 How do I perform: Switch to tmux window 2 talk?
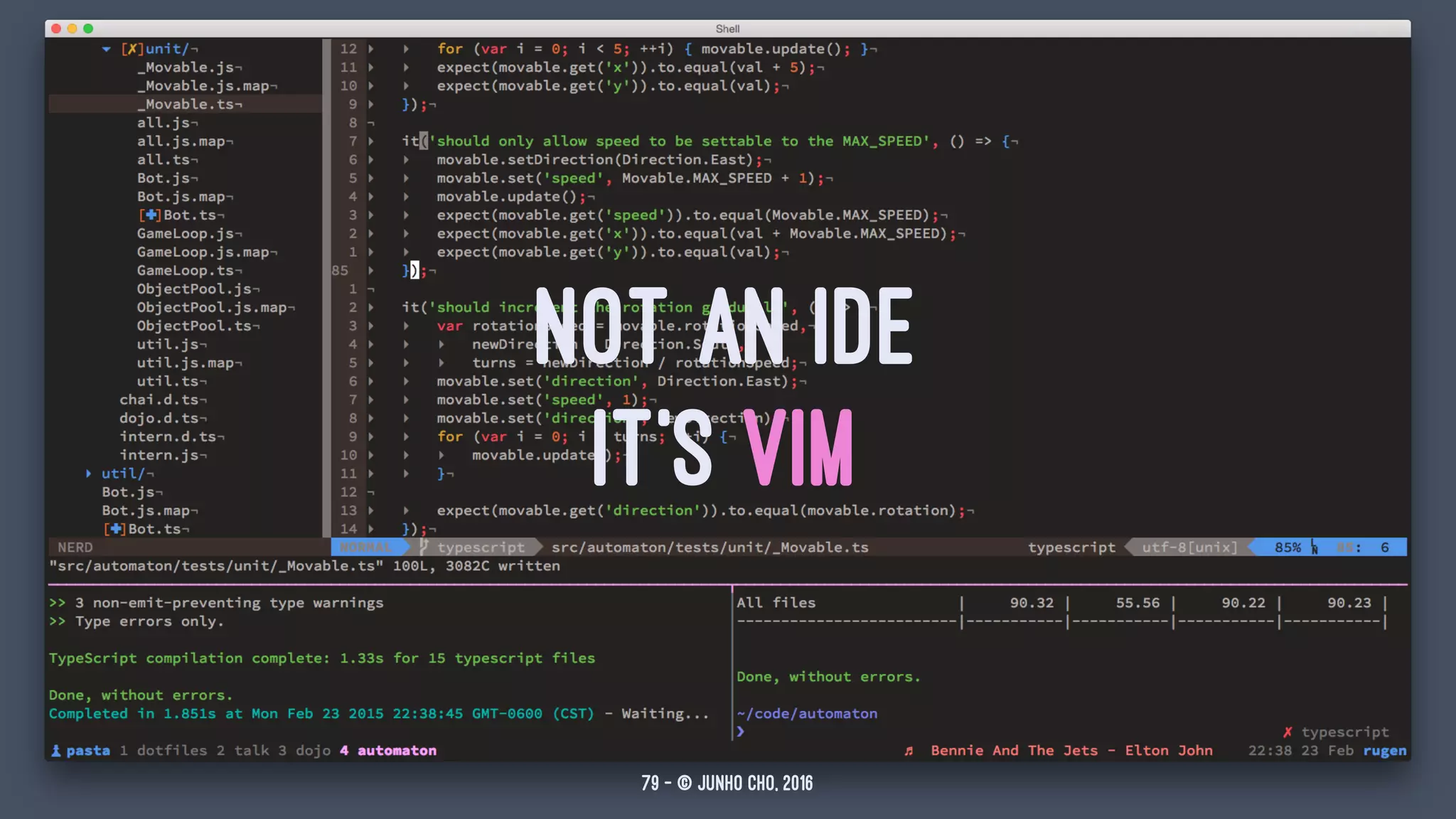click(x=242, y=751)
